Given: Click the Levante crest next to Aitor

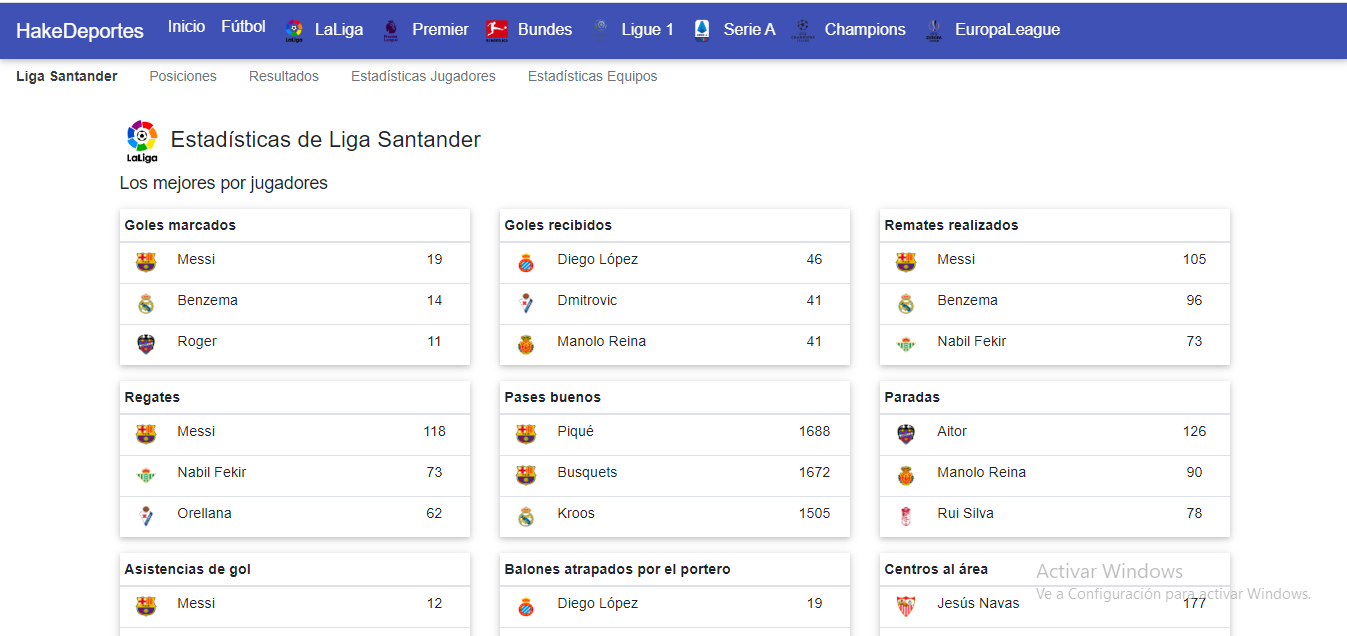Looking at the screenshot, I should pos(906,433).
